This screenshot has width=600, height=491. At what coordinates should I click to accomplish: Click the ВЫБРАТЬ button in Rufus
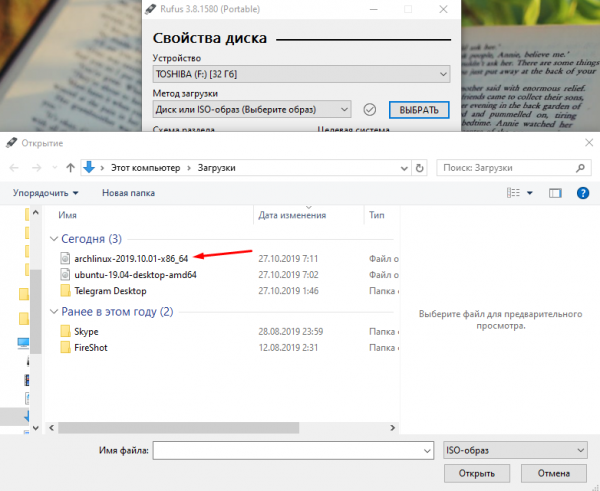[419, 110]
